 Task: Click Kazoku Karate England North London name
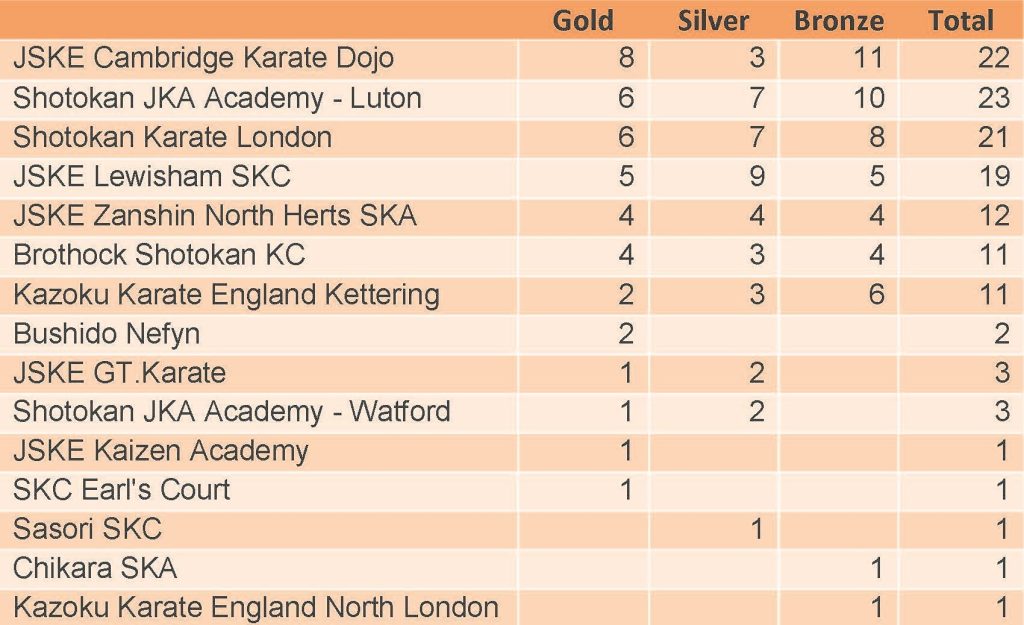coord(255,606)
